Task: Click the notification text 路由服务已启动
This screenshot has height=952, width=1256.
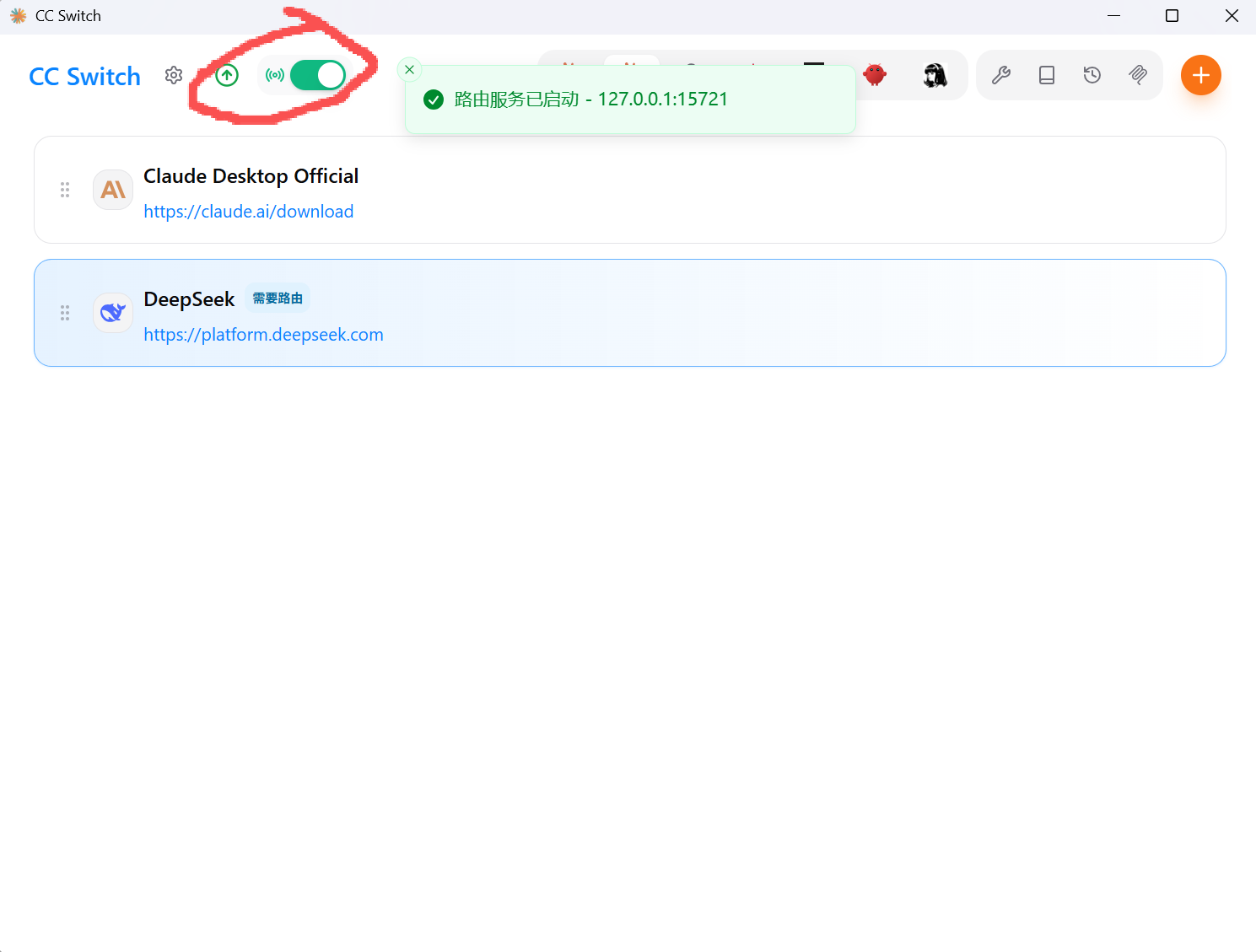Action: 517,100
